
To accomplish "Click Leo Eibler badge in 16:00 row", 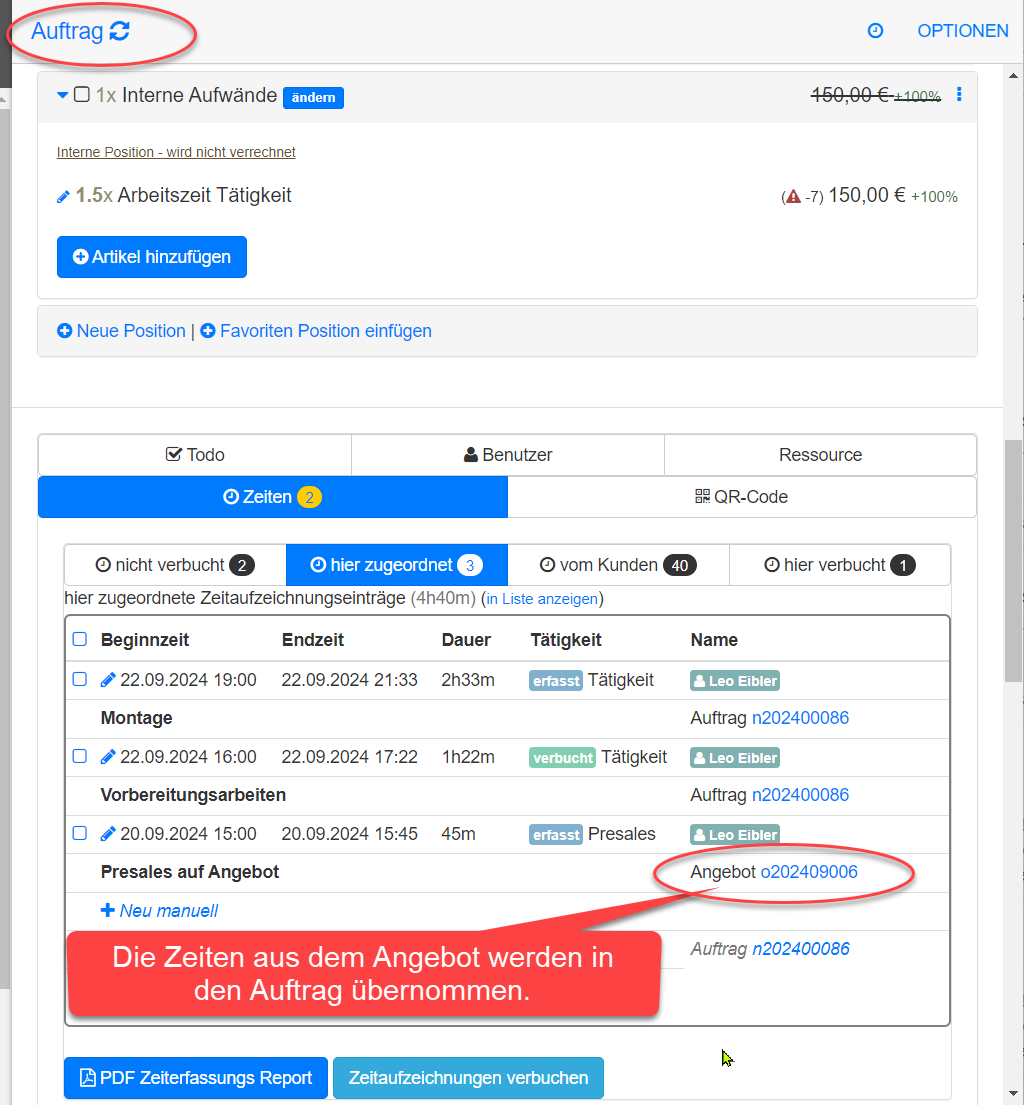I will 735,758.
